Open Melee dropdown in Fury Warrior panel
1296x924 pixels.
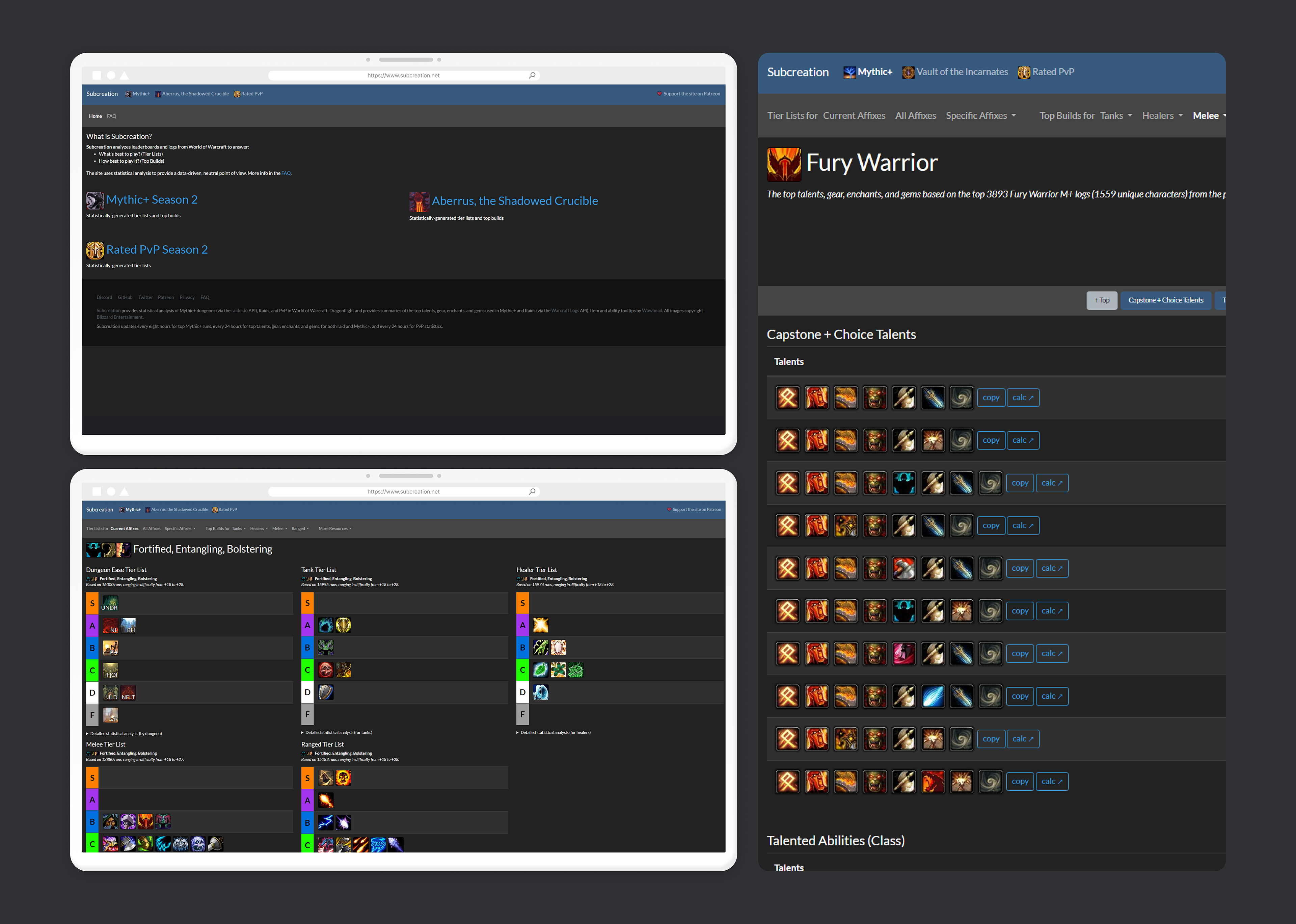tap(1209, 115)
